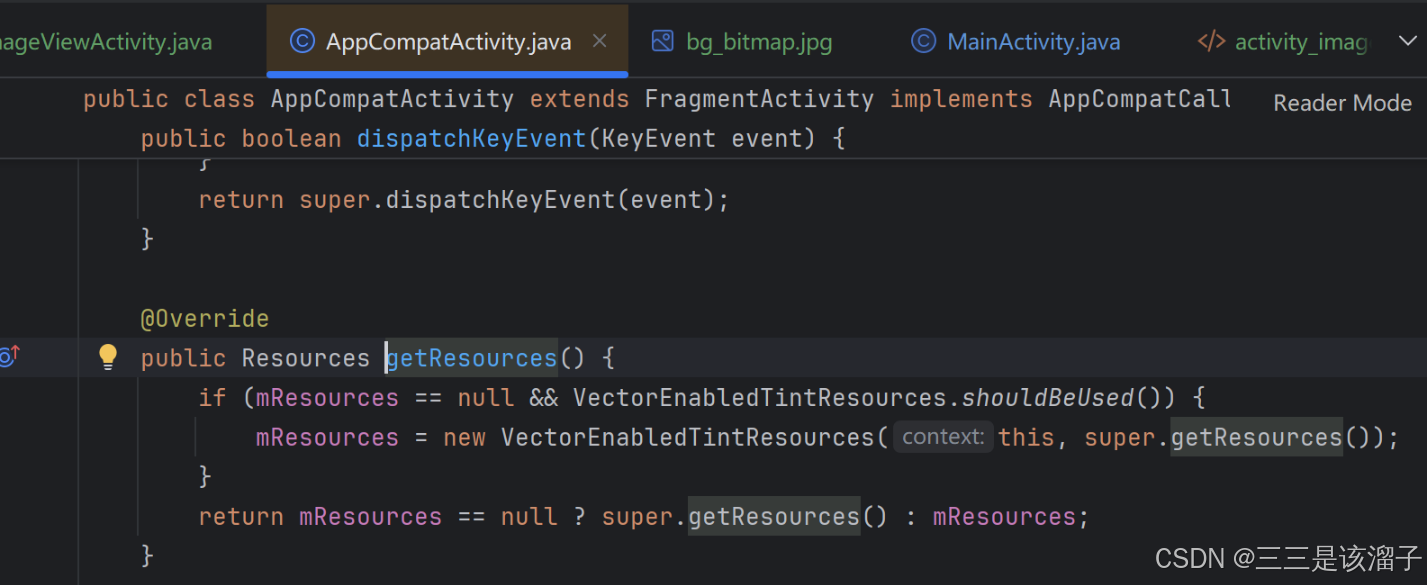This screenshot has height=585, width=1427.
Task: Click dispatchKeyEvent in the sticky header line
Action: [472, 138]
